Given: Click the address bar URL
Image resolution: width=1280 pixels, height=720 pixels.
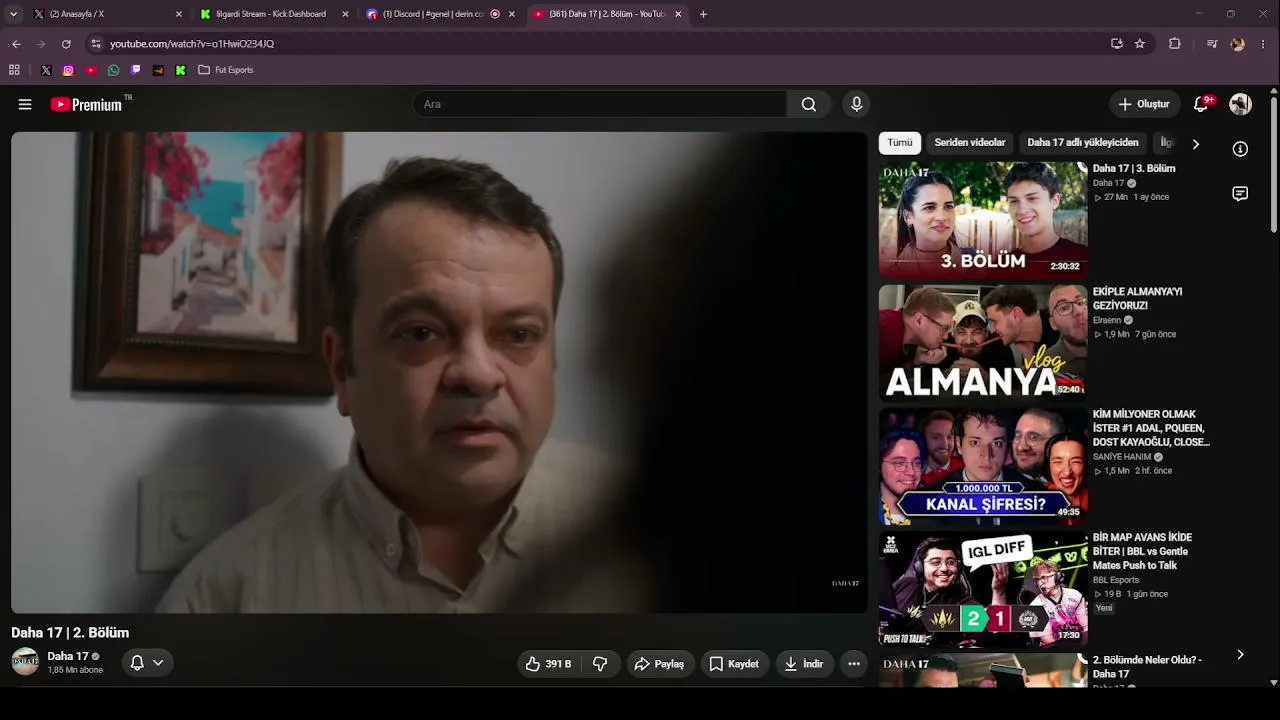Looking at the screenshot, I should (192, 44).
